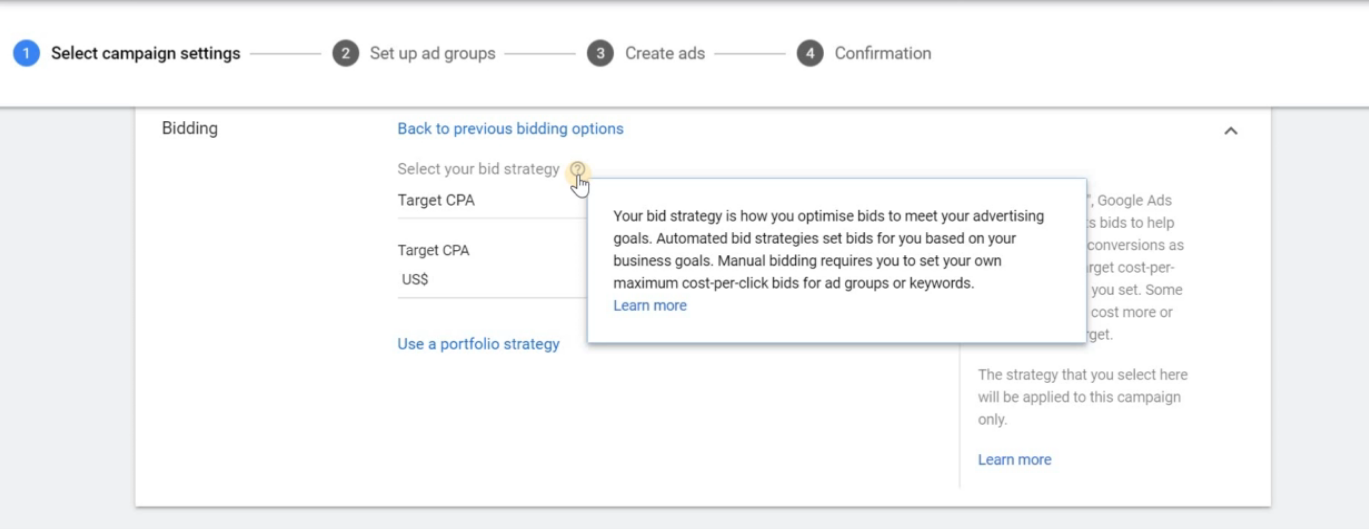Click the step 3 numbered circle
The image size is (1369, 529).
coord(600,54)
